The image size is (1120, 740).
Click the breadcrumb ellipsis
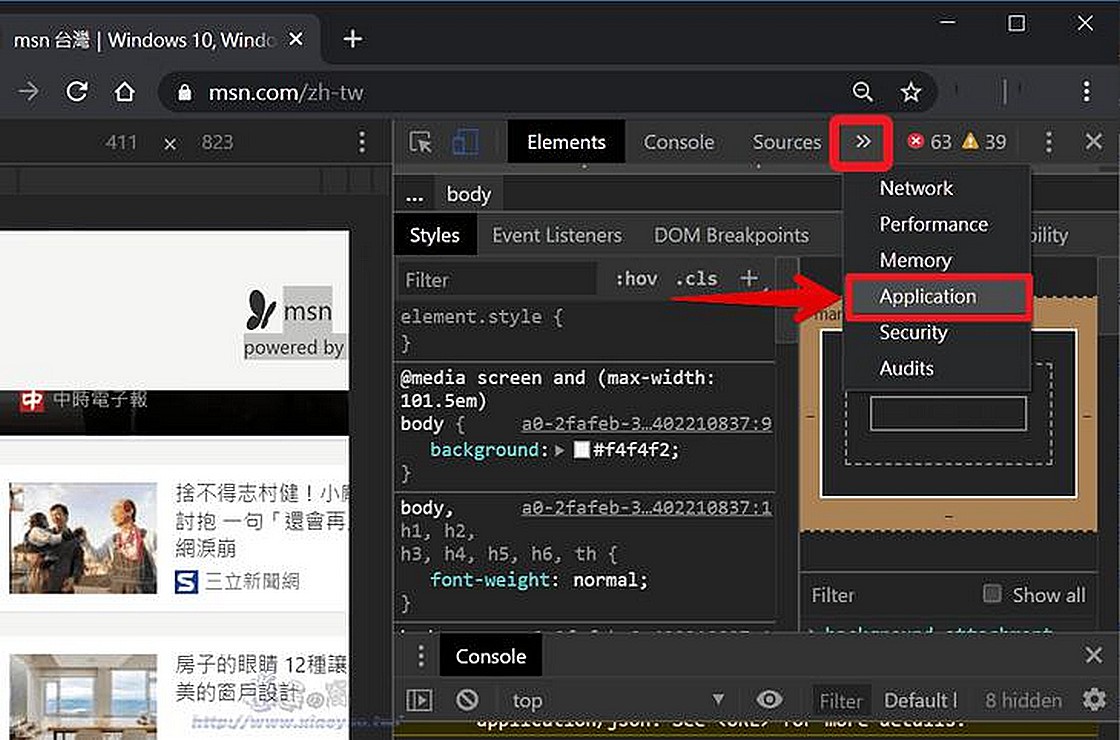coord(414,196)
